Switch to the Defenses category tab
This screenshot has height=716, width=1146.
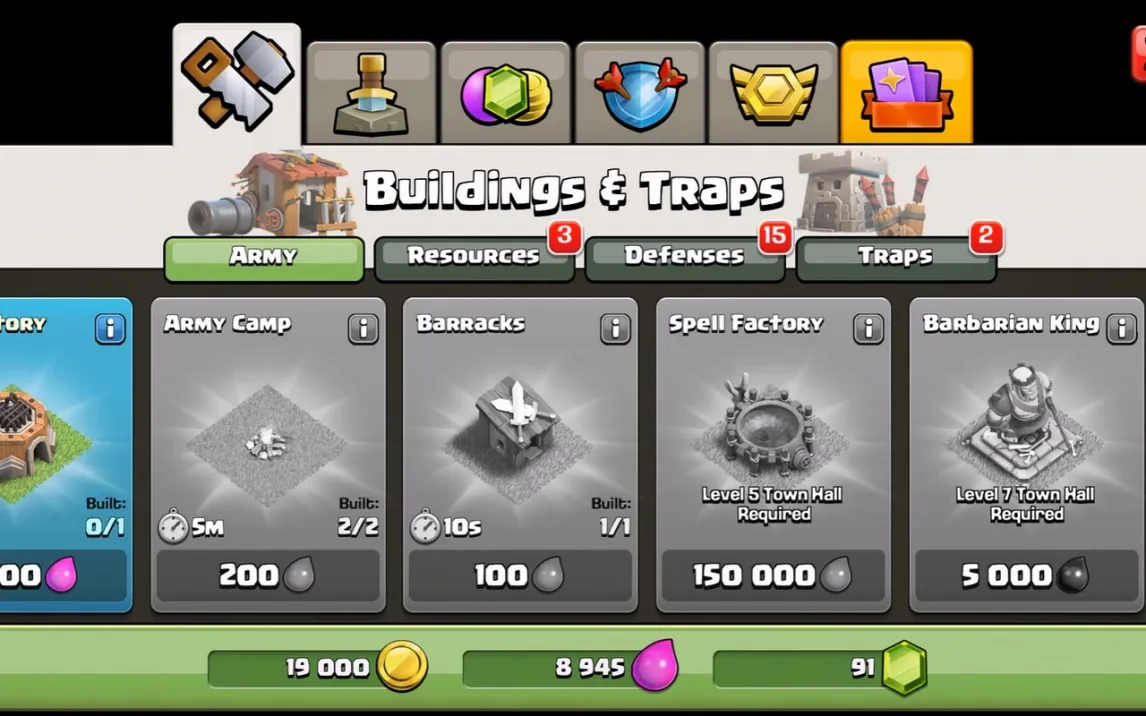tap(685, 259)
